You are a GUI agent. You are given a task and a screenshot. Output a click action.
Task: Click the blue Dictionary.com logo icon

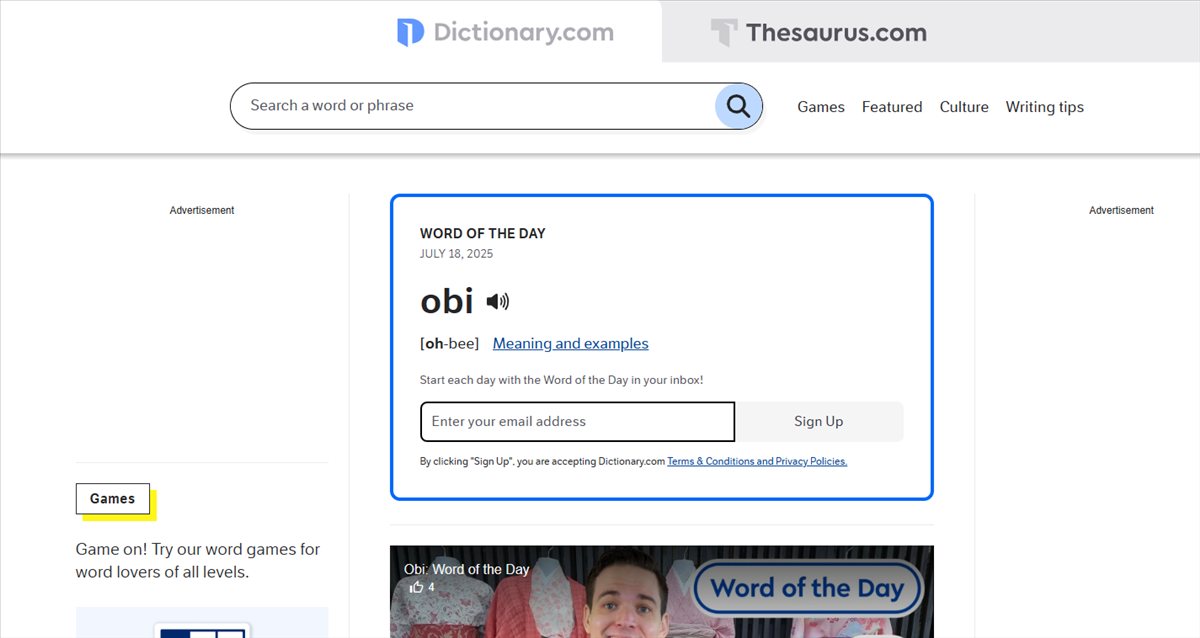pyautogui.click(x=410, y=32)
